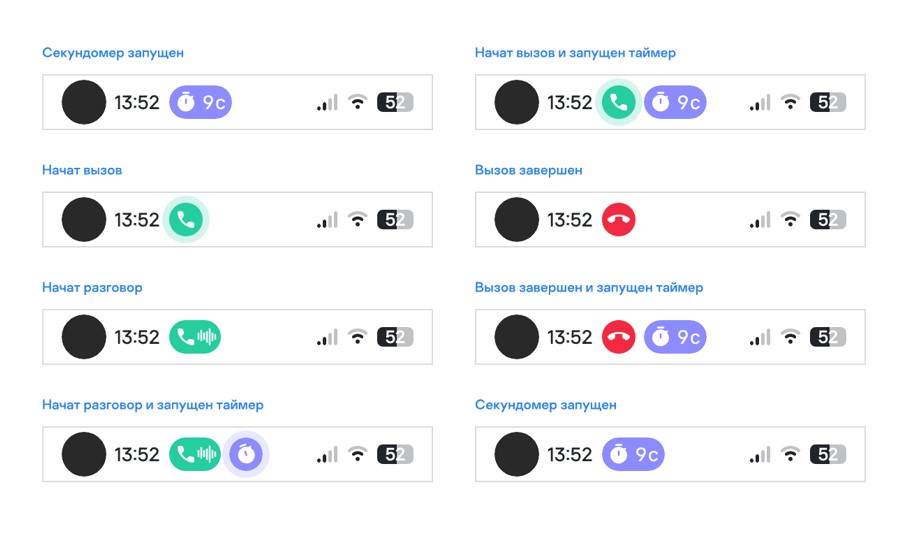Tap 13:52 clock in "Вызов завершен" status bar
The height and width of the screenshot is (545, 911).
[570, 220]
